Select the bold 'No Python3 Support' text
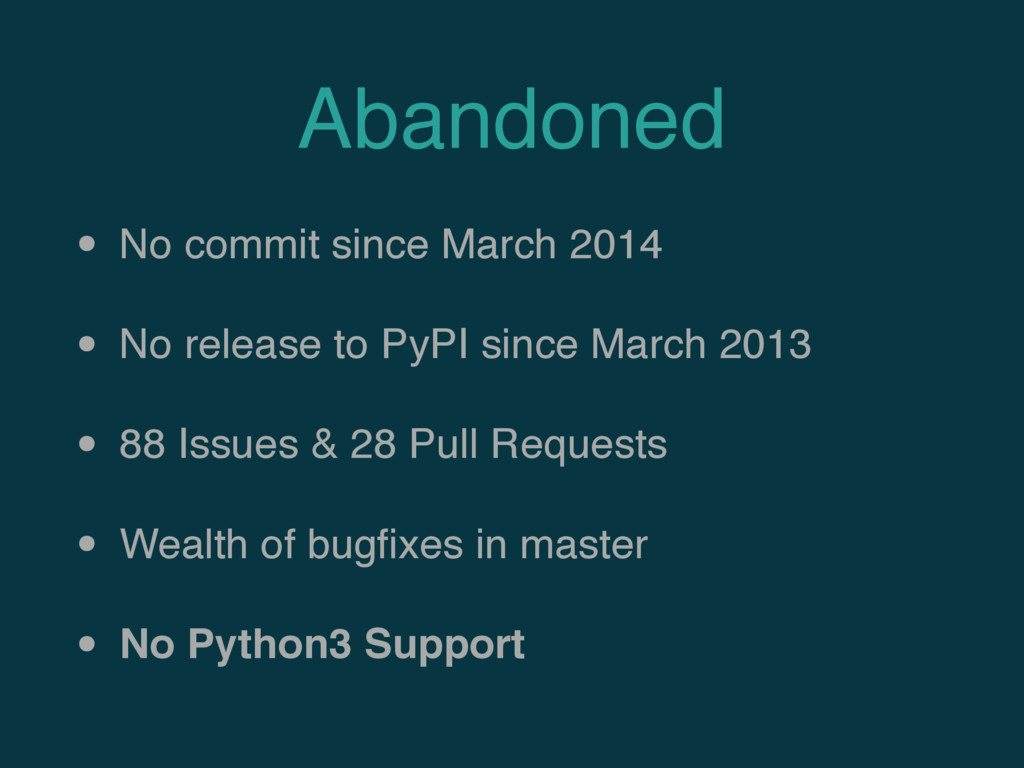Image resolution: width=1024 pixels, height=768 pixels. [323, 645]
